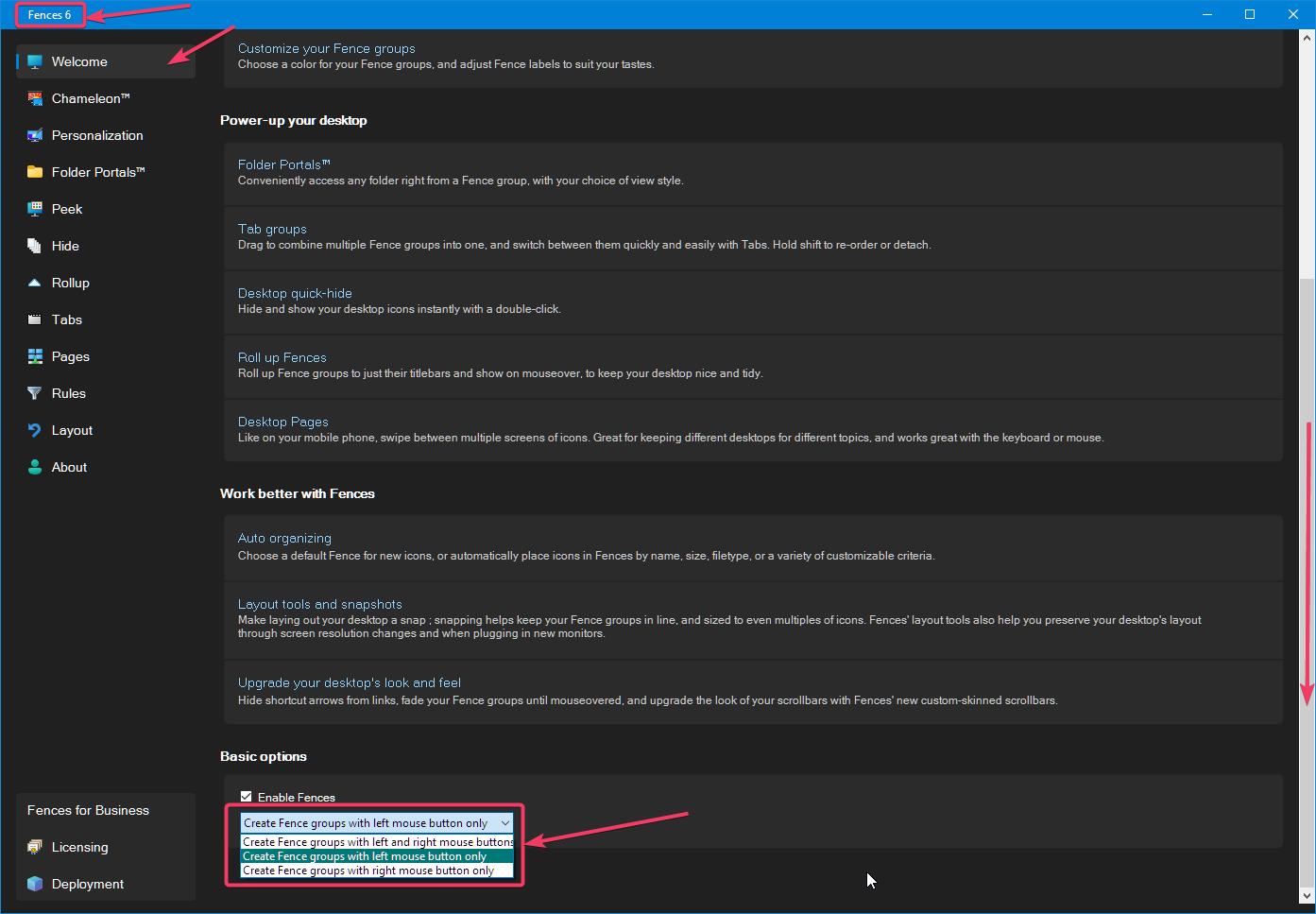
Task: Click the Rules funnel icon
Action: point(35,393)
